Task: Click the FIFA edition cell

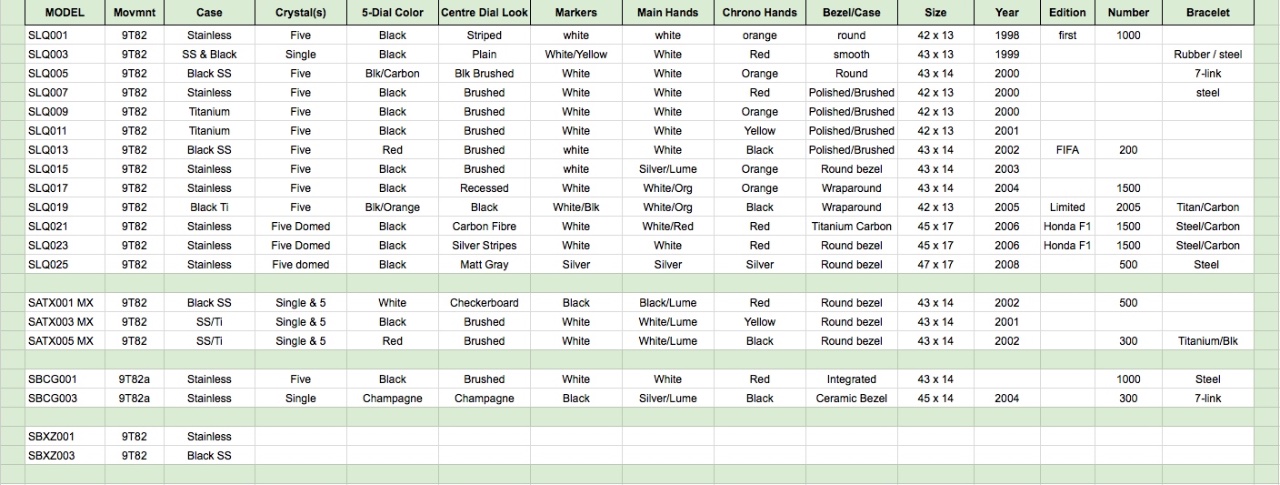Action: tap(1067, 150)
